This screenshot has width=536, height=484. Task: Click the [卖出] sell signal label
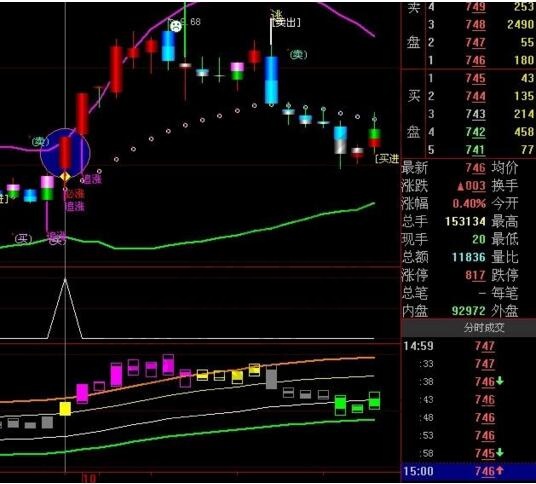click(x=286, y=23)
